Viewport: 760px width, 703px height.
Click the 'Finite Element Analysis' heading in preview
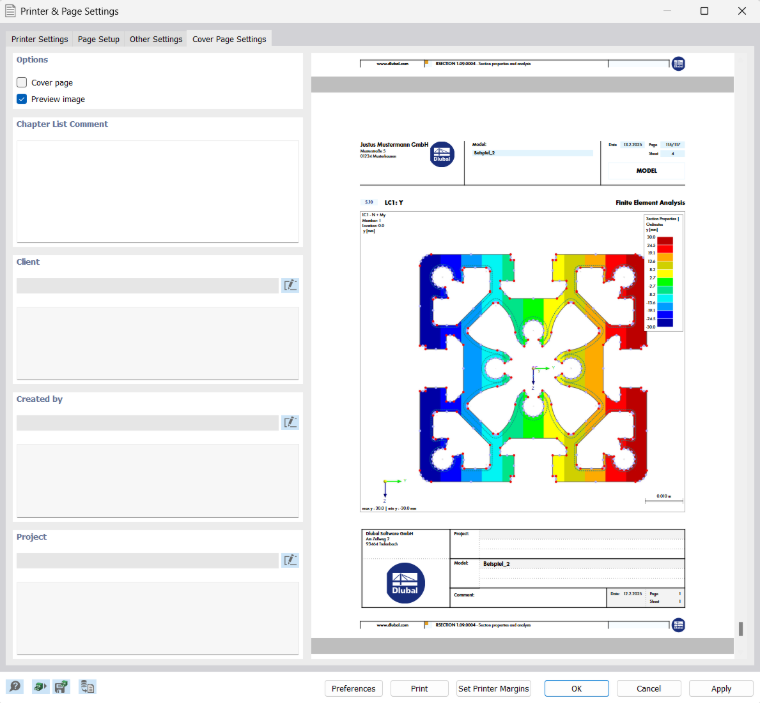(x=650, y=203)
